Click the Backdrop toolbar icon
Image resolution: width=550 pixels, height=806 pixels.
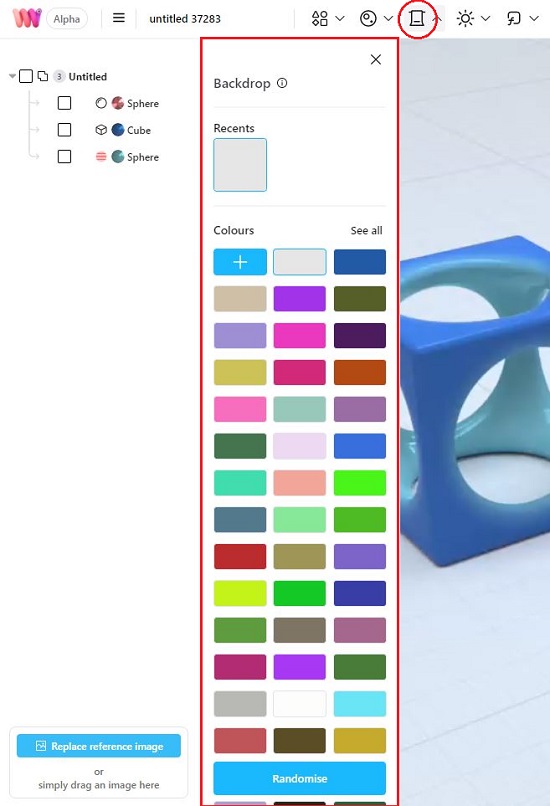coord(417,19)
